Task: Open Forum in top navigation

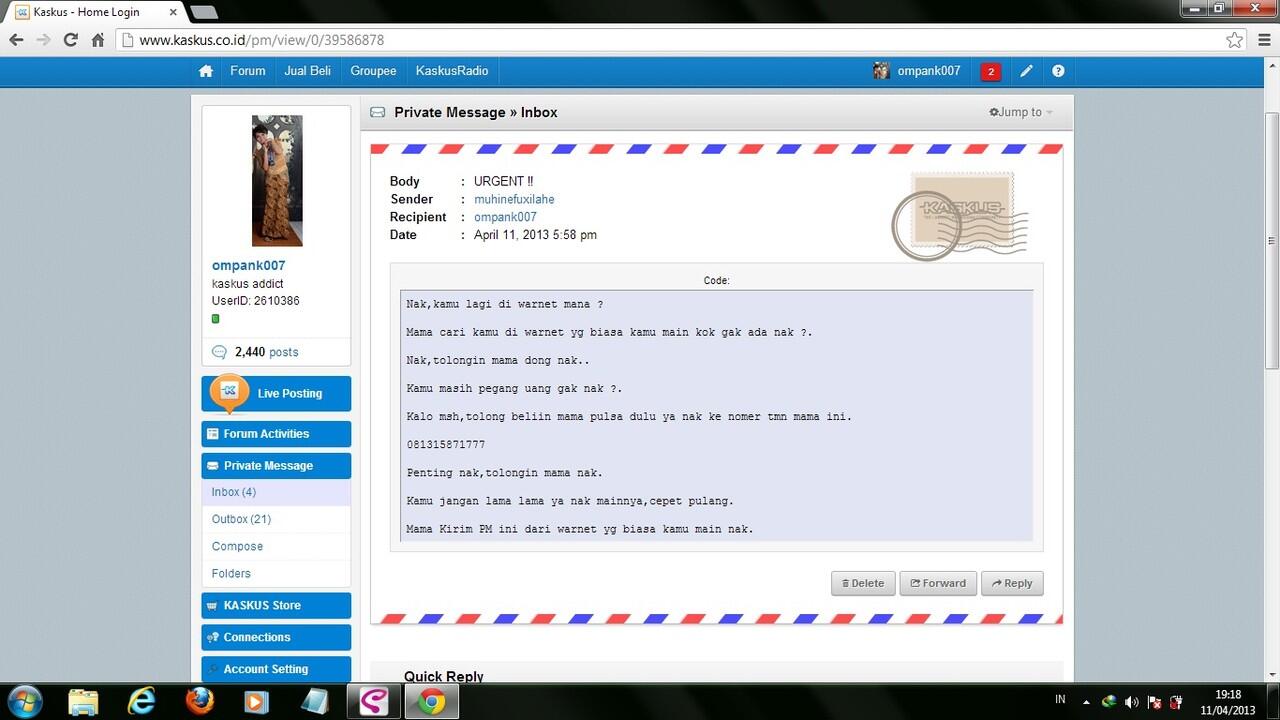Action: 248,71
